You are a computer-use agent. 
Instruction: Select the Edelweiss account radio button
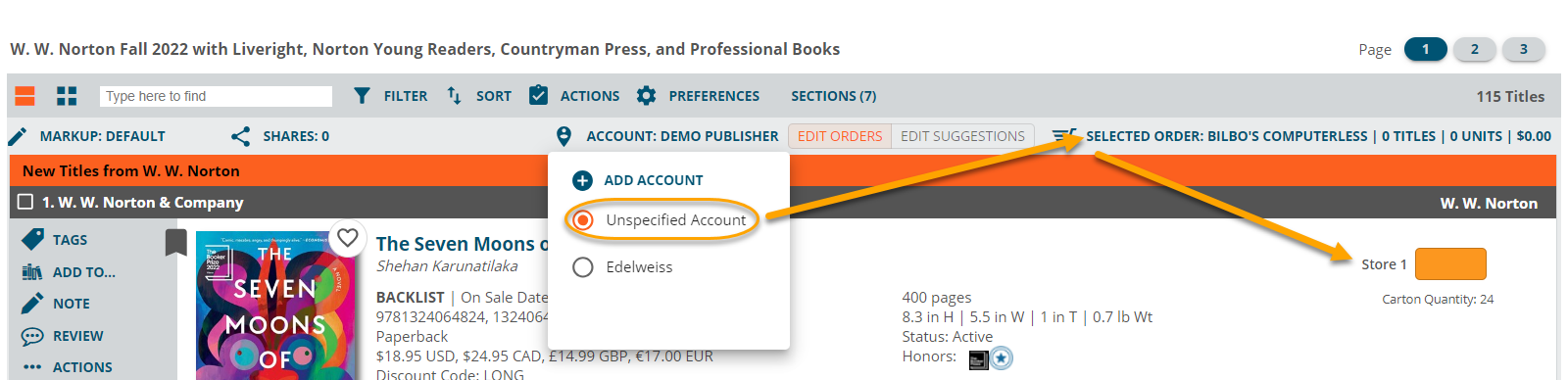point(583,266)
